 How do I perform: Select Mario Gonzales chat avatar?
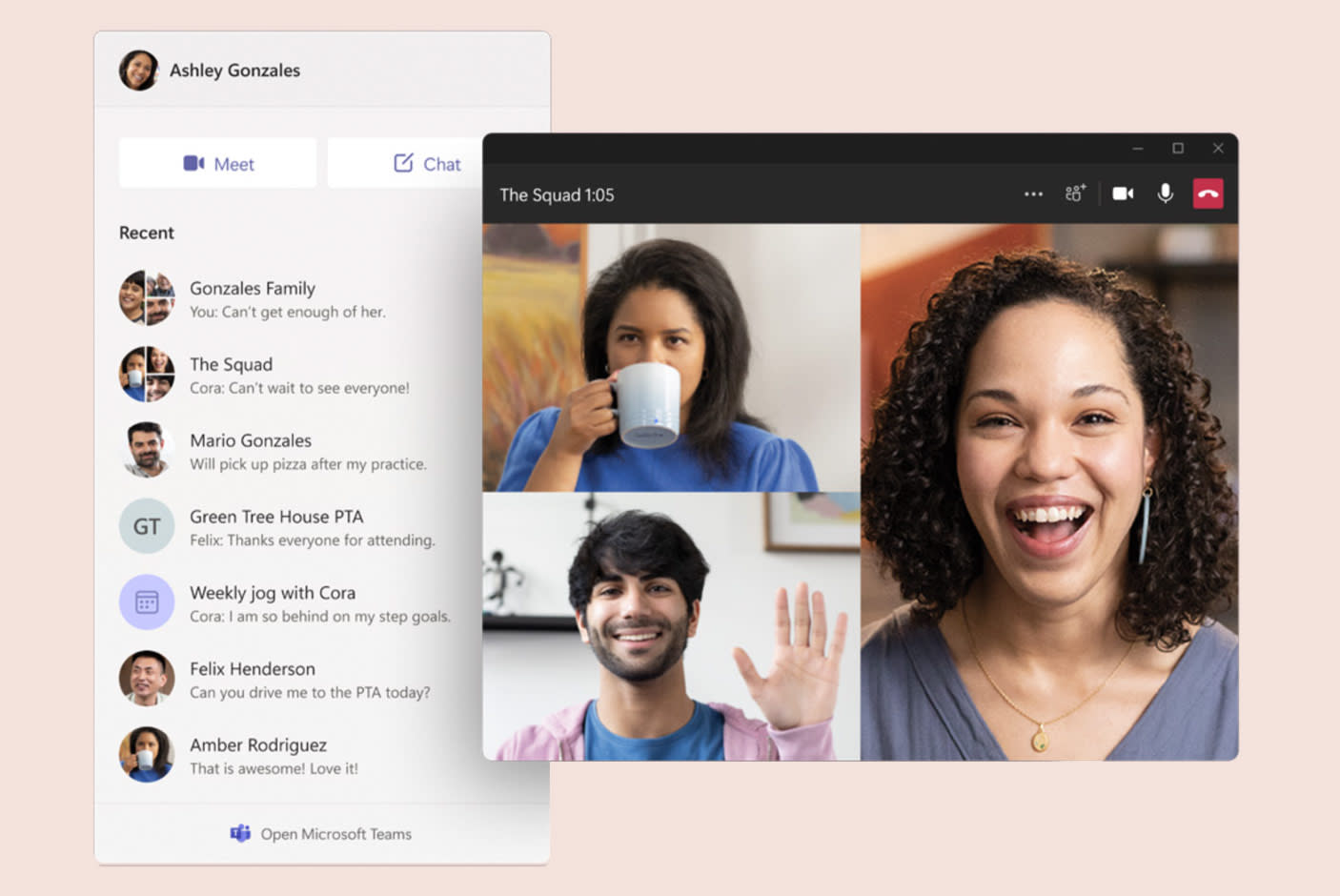click(x=147, y=450)
